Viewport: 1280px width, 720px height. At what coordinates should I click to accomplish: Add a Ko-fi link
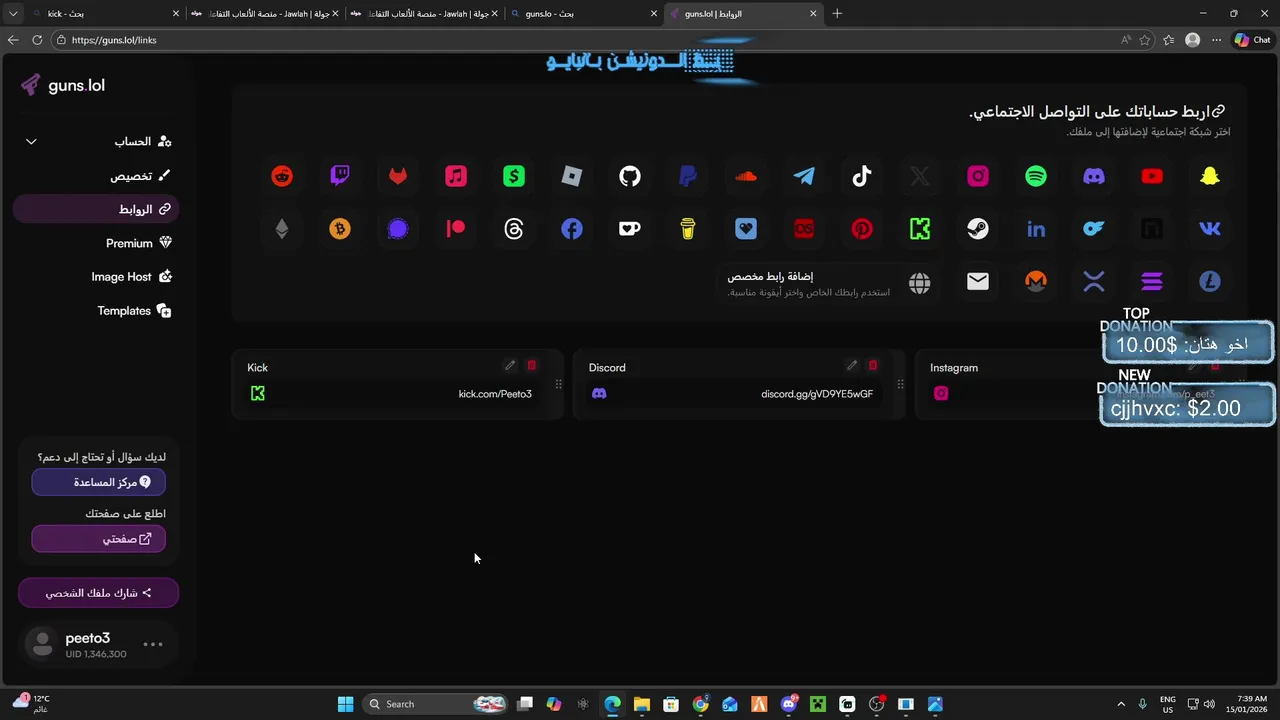pos(630,229)
